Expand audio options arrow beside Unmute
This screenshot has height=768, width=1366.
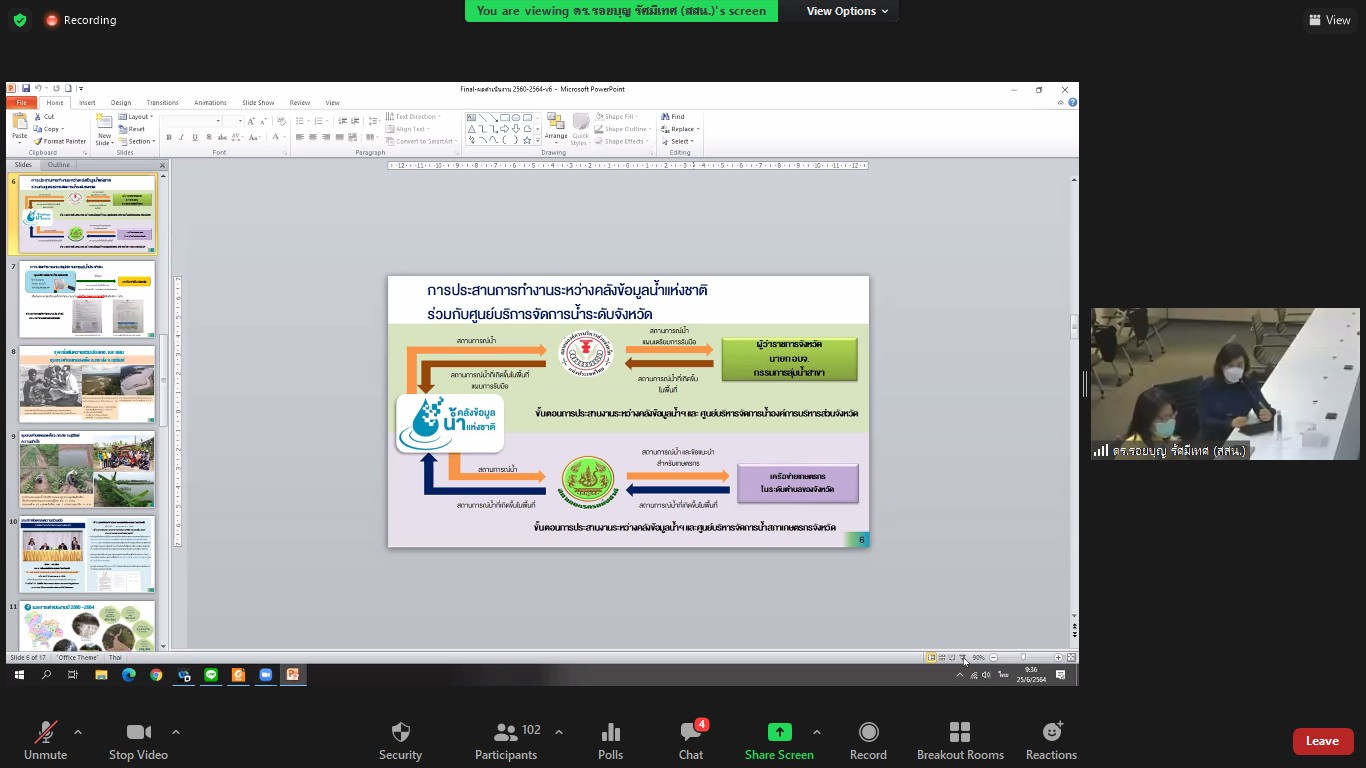tap(78, 732)
